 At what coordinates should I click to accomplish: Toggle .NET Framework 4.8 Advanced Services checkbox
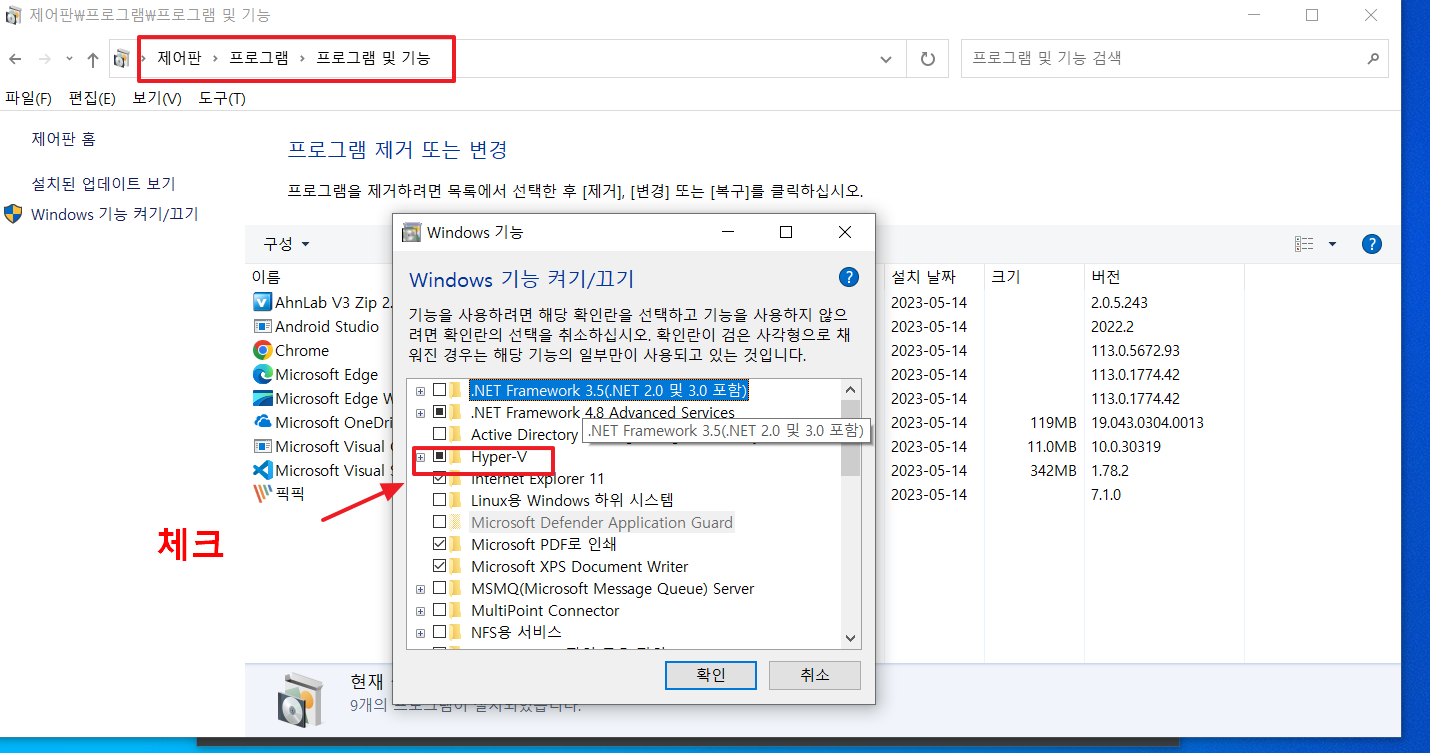(x=439, y=412)
